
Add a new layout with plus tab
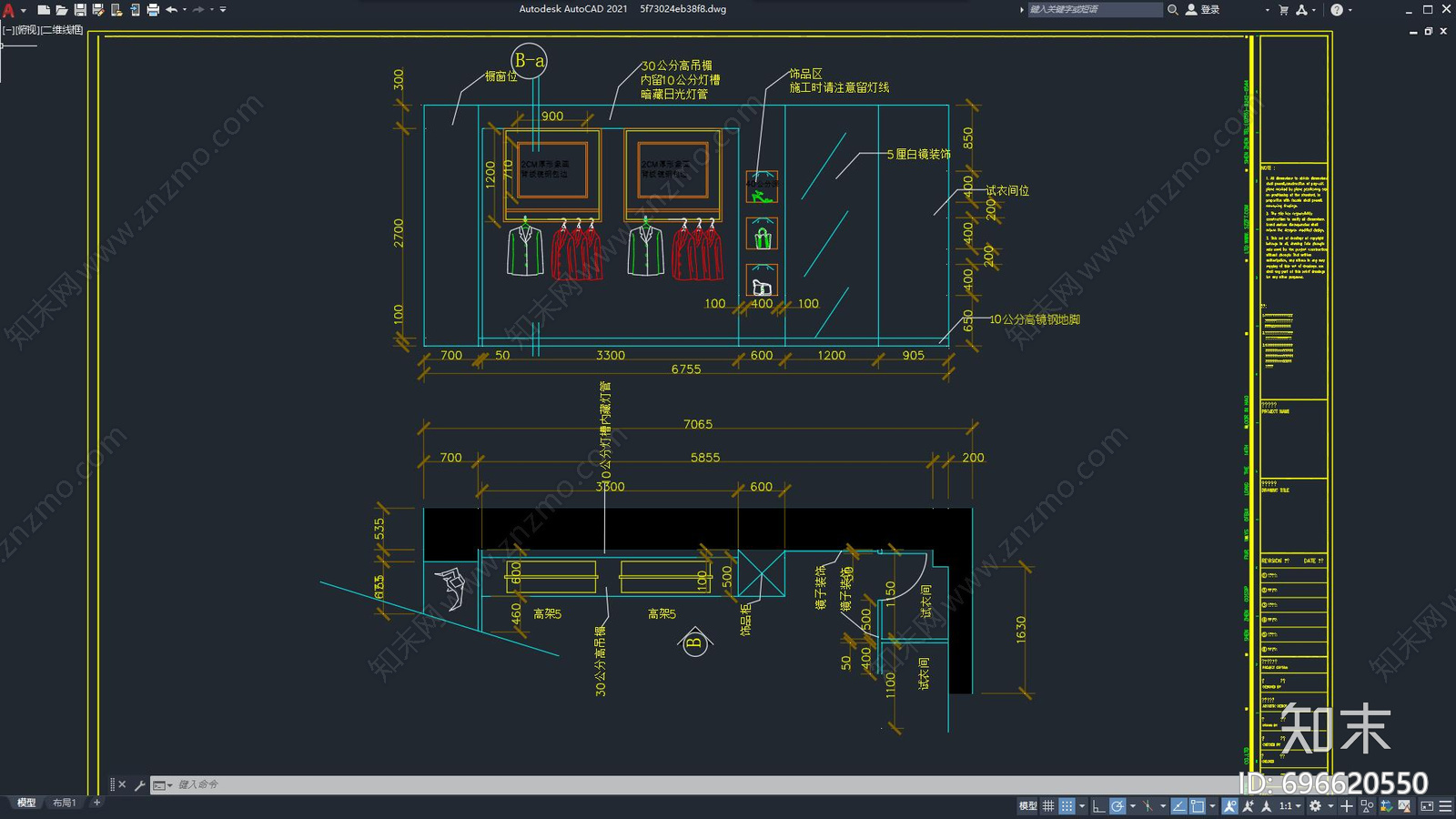pyautogui.click(x=96, y=803)
